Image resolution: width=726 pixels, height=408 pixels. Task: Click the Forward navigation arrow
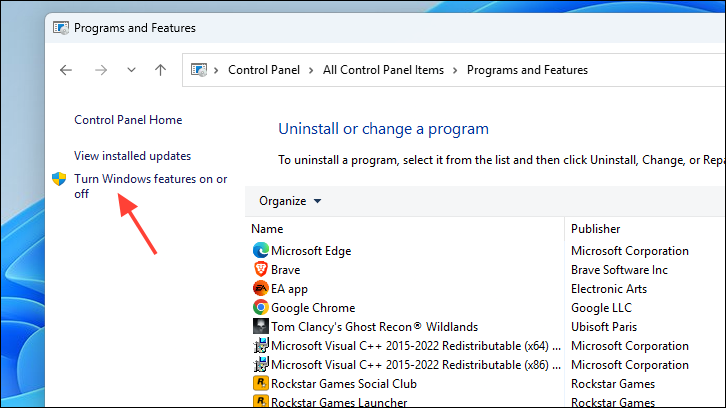coord(100,70)
